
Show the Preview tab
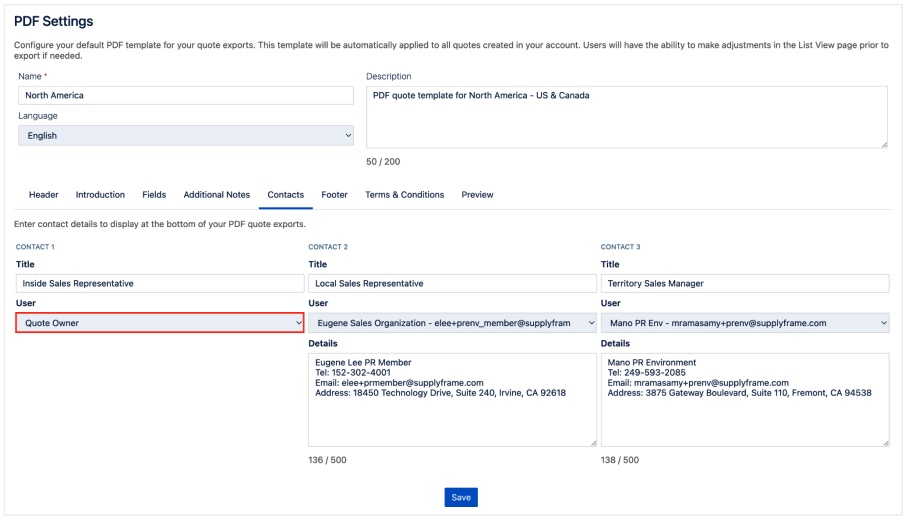[x=477, y=195]
